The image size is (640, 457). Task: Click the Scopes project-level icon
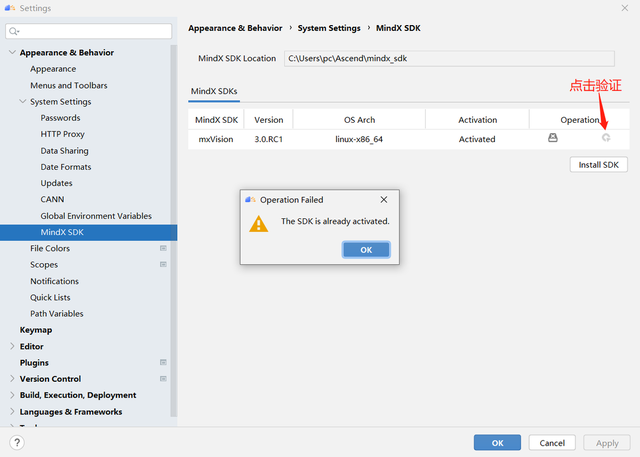point(163,264)
